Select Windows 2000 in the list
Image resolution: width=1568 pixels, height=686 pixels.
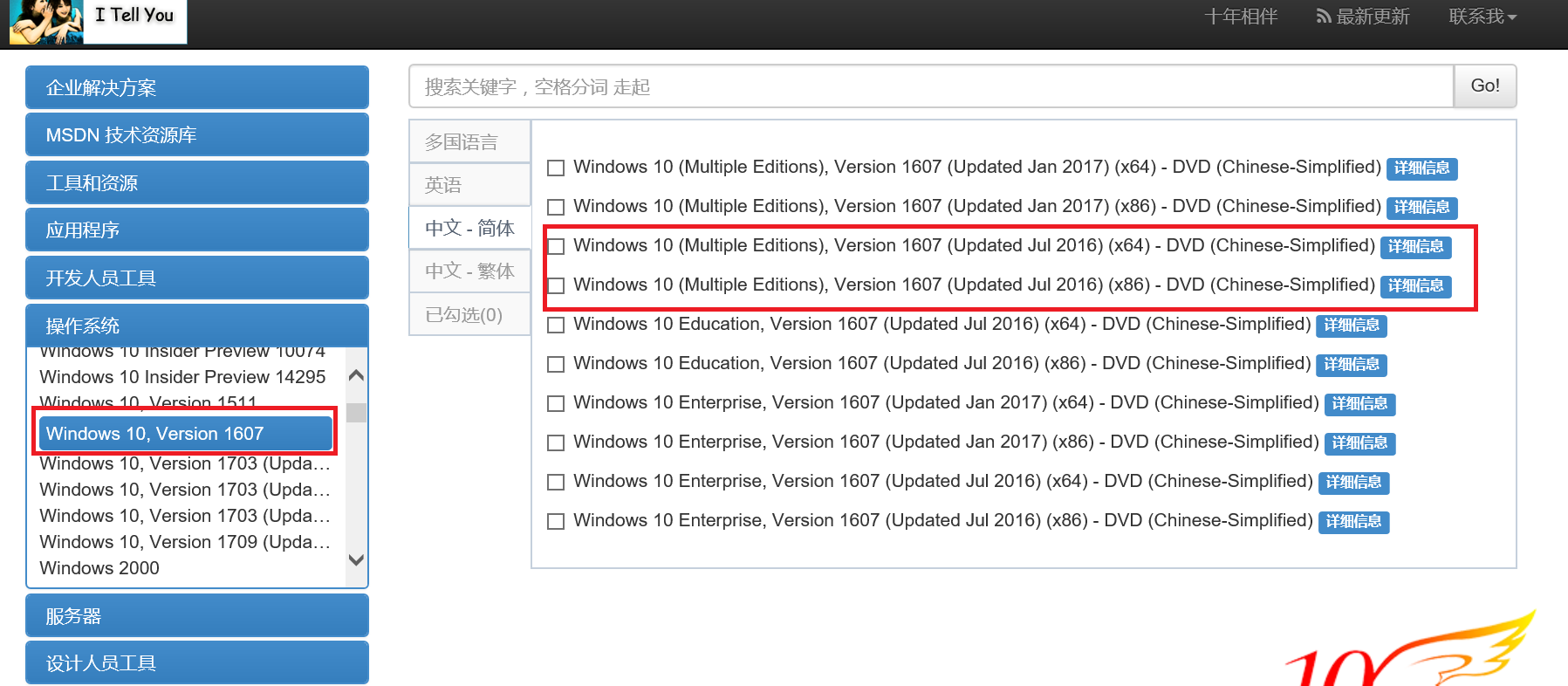(x=99, y=568)
